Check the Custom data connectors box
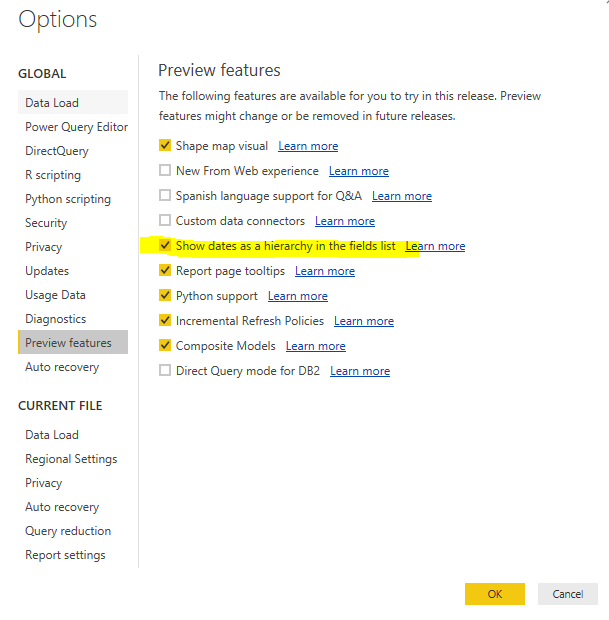 165,220
